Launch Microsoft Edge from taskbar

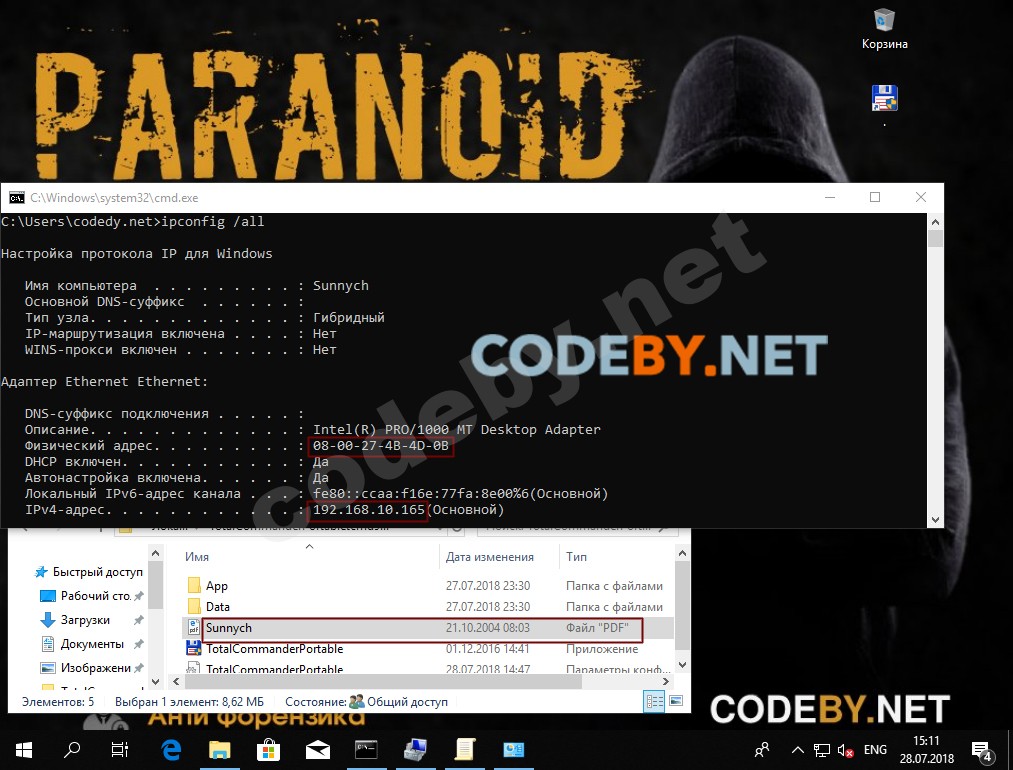[x=171, y=750]
